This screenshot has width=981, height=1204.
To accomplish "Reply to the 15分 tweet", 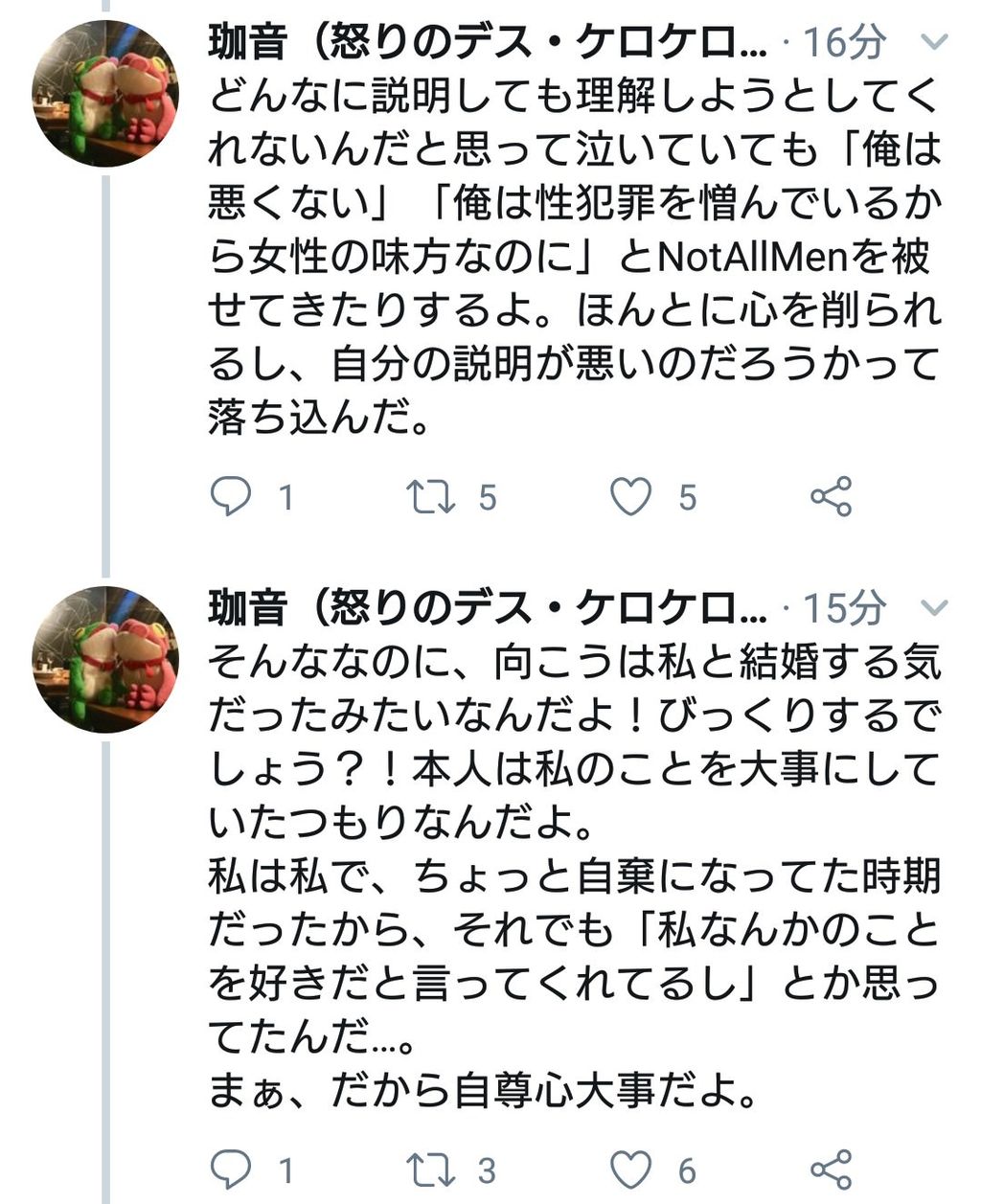I will coord(231,1169).
